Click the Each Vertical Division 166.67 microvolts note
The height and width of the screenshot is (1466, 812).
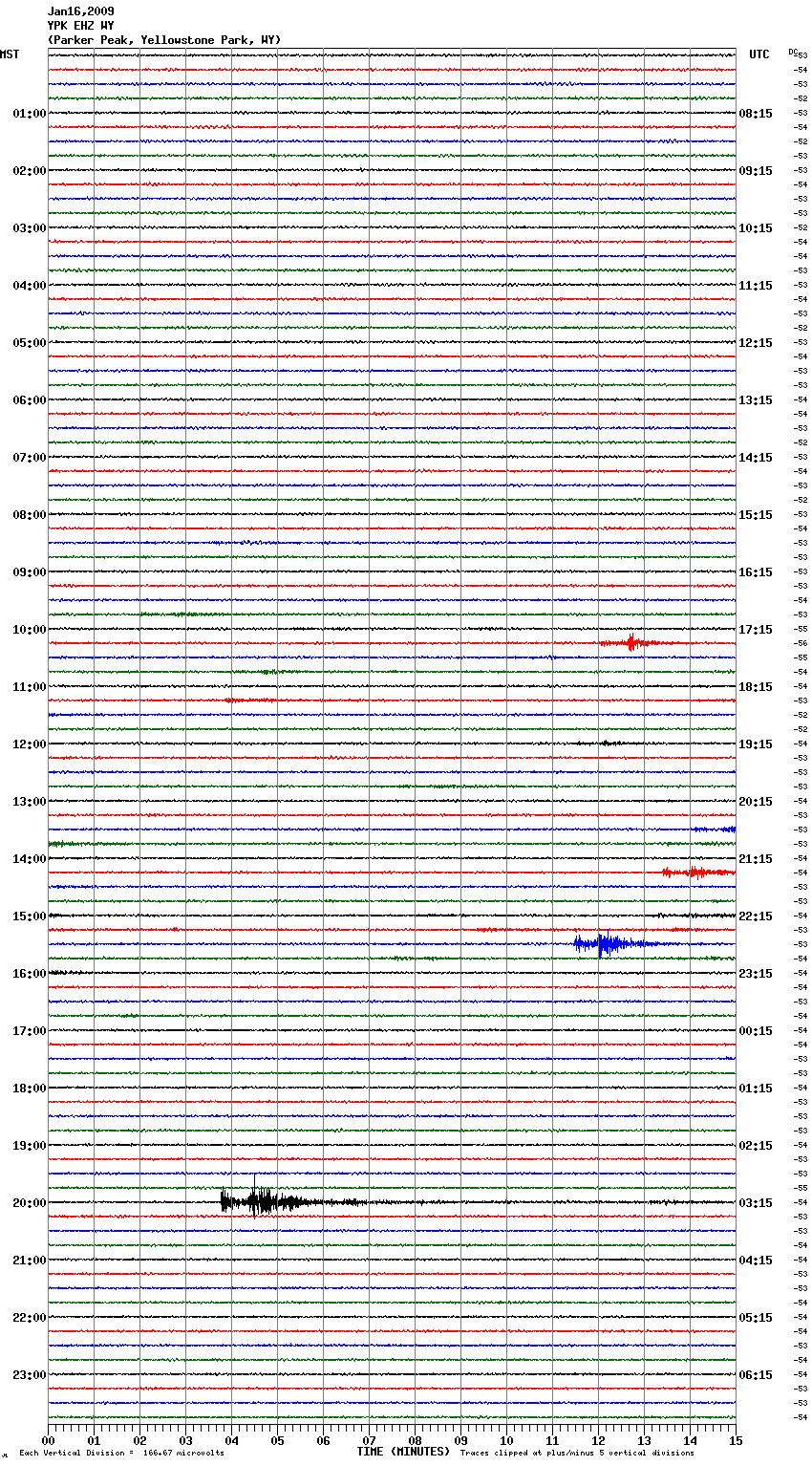[121, 1454]
